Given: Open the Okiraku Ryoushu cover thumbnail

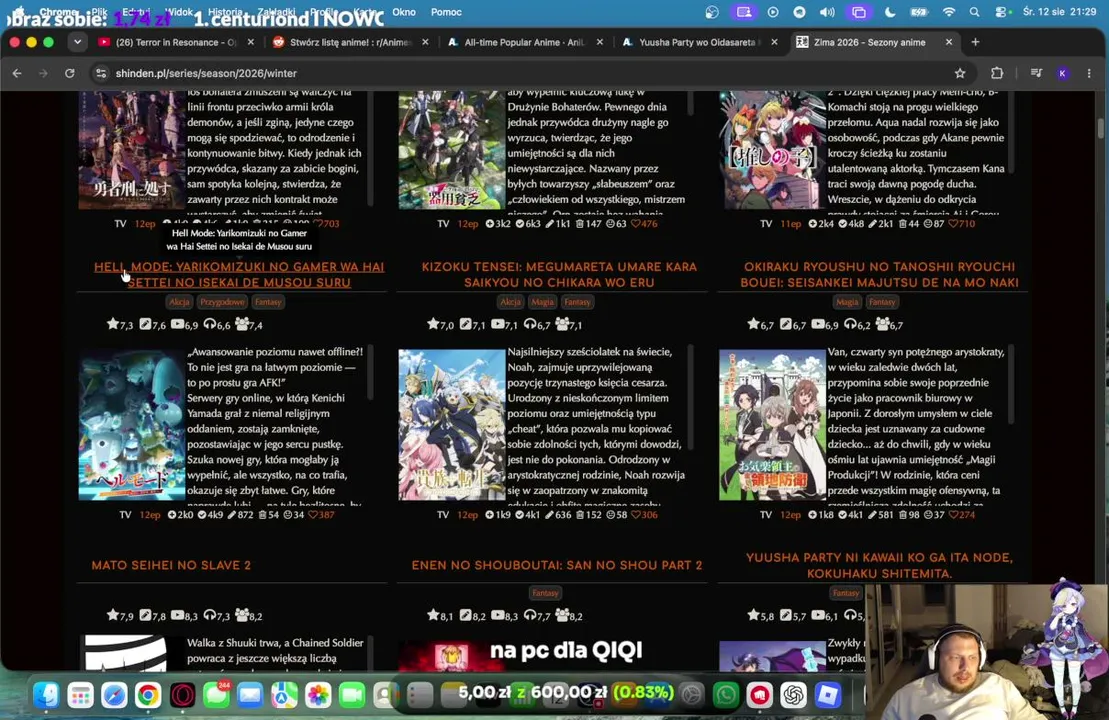Looking at the screenshot, I should point(772,424).
